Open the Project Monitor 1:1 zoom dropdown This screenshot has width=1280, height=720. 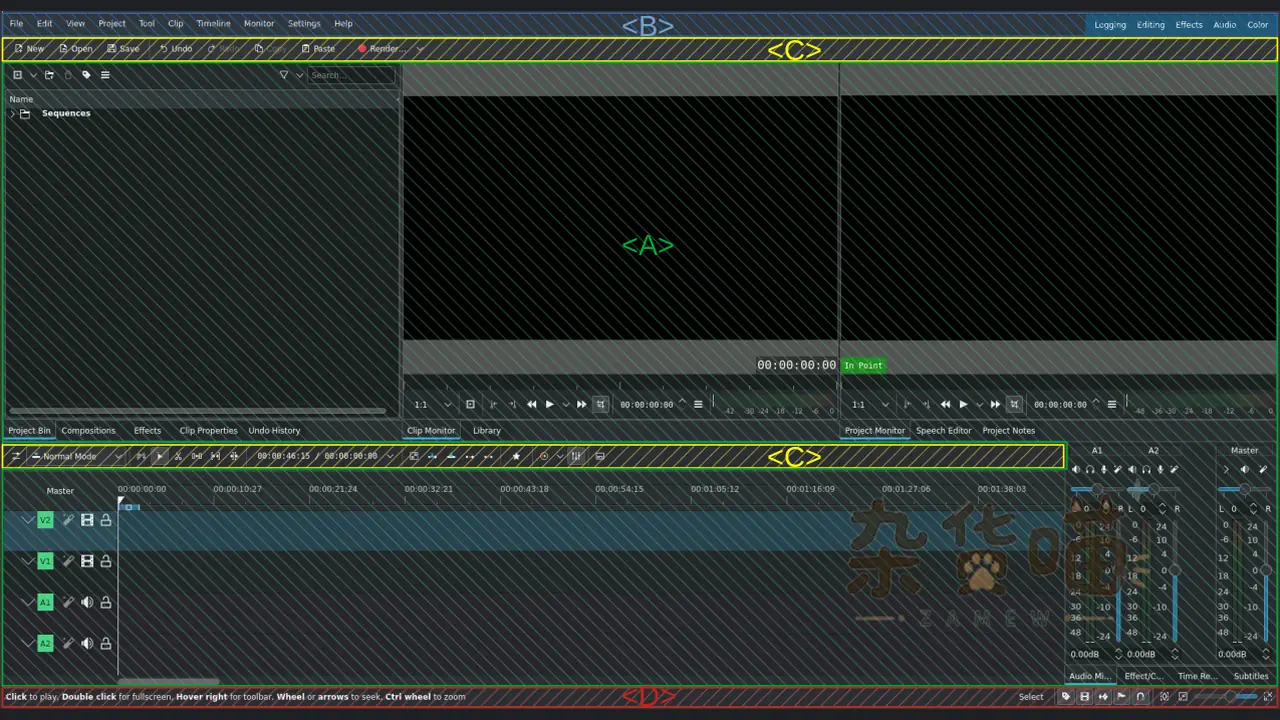pyautogui.click(x=870, y=404)
